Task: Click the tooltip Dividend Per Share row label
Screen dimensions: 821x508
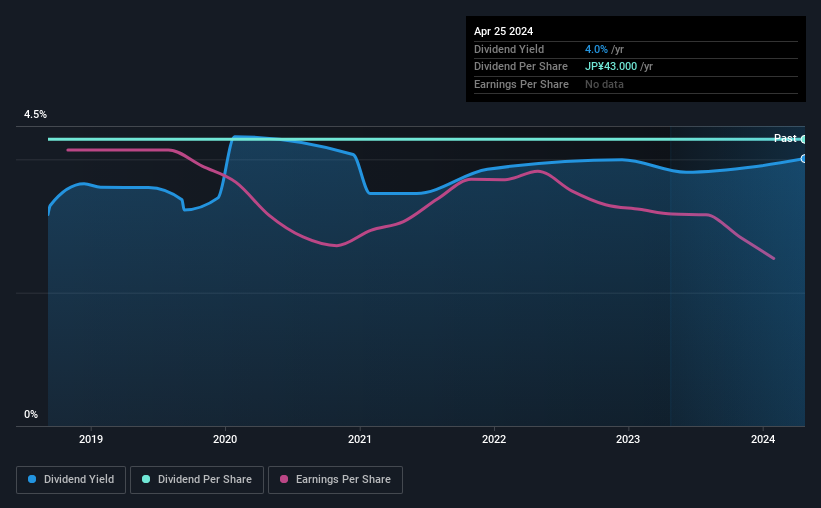Action: point(520,67)
